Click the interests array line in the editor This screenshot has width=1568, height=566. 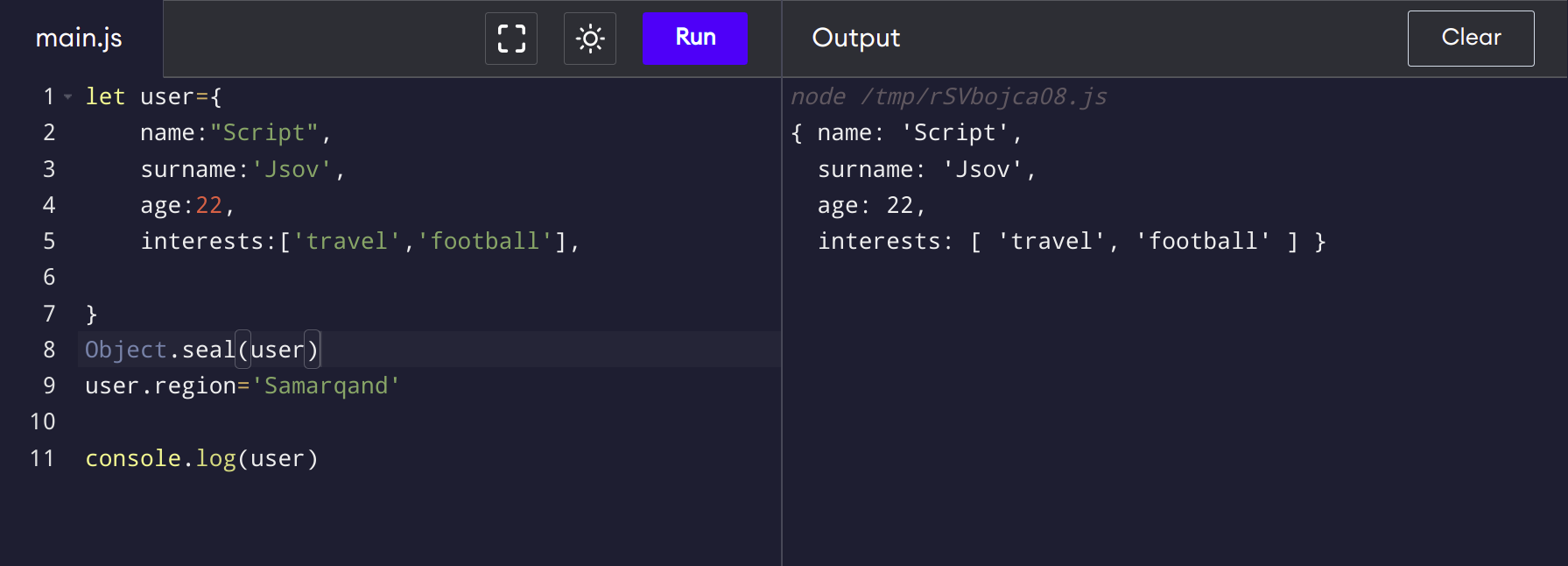359,241
